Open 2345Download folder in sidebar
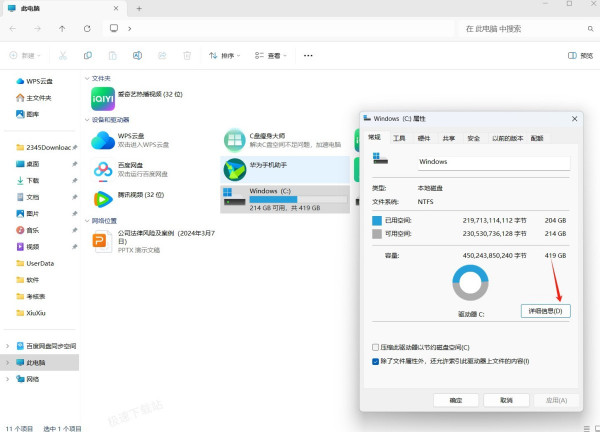This screenshot has height=432, width=600. point(44,148)
